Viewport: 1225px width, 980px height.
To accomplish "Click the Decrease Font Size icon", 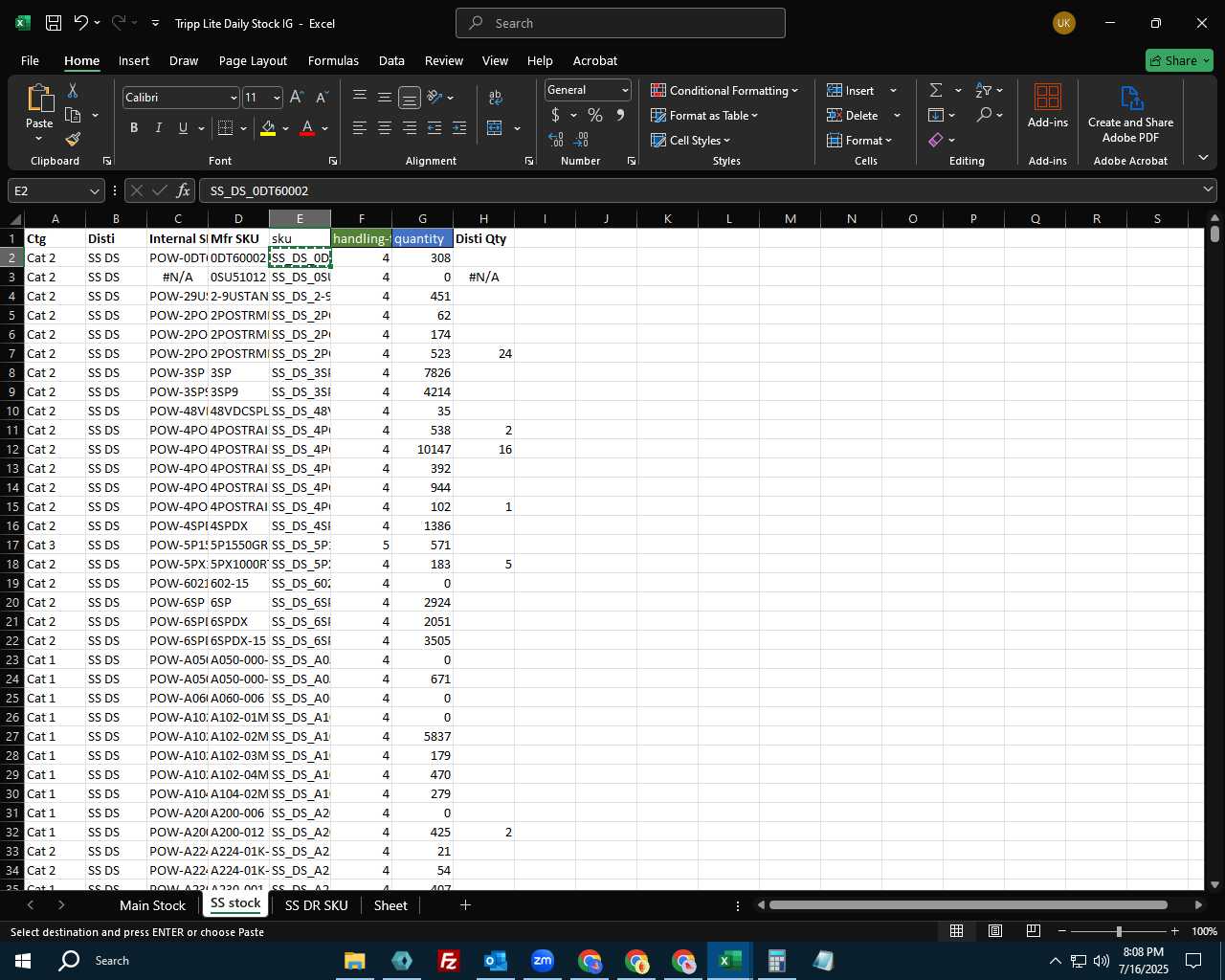I will (322, 98).
